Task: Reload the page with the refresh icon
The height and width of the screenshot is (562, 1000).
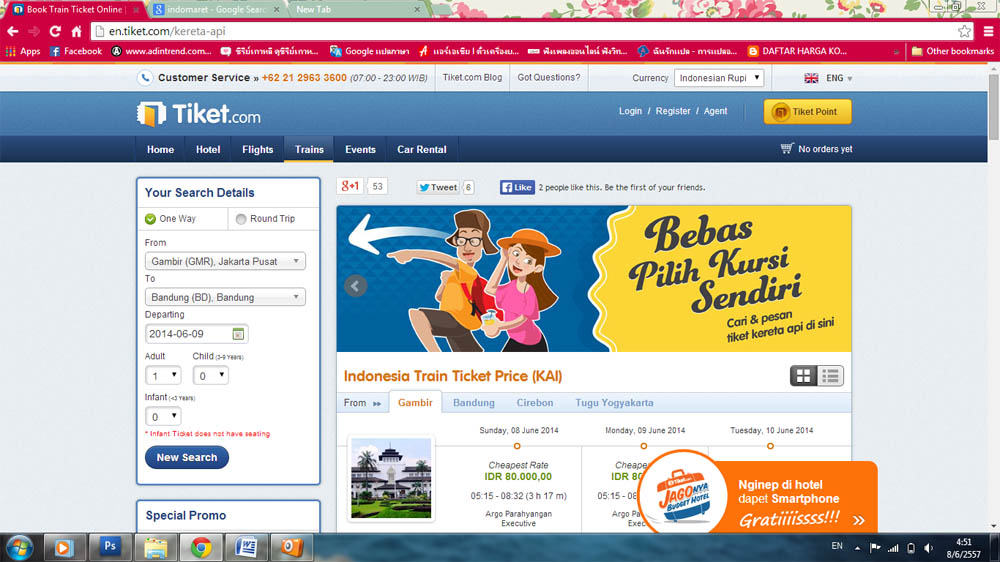Action: (55, 31)
